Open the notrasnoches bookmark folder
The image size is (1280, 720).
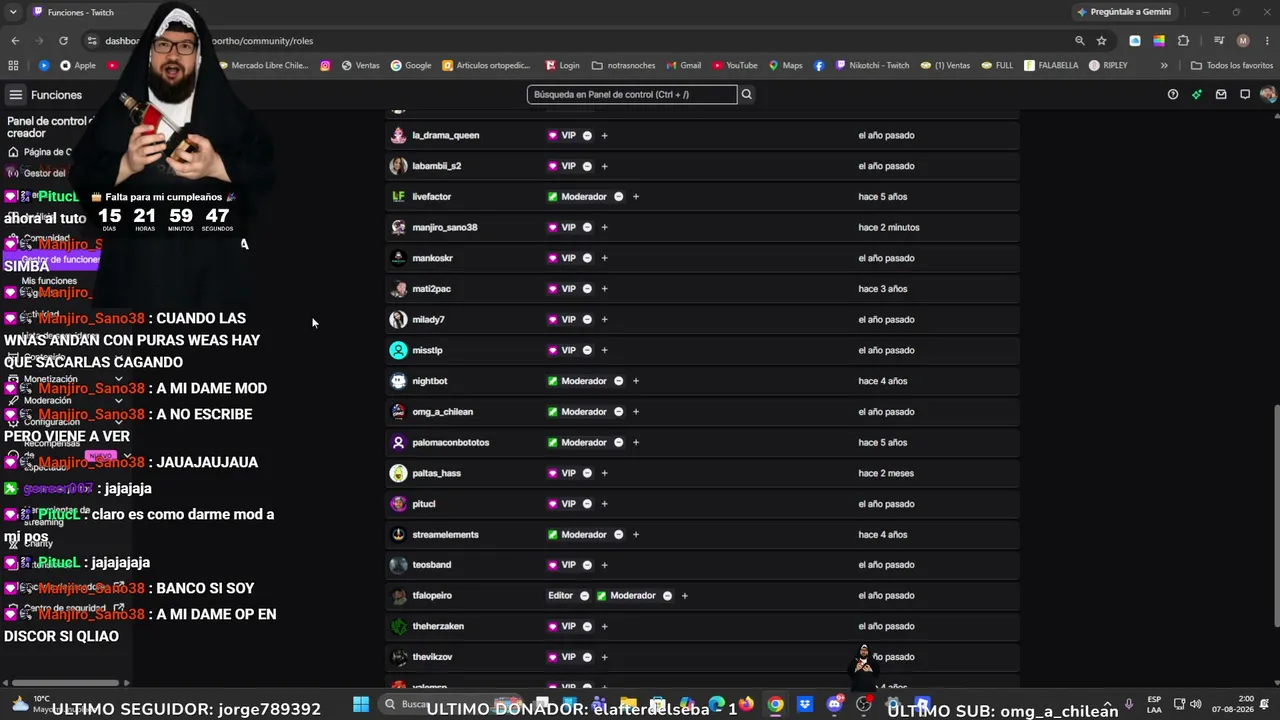624,66
